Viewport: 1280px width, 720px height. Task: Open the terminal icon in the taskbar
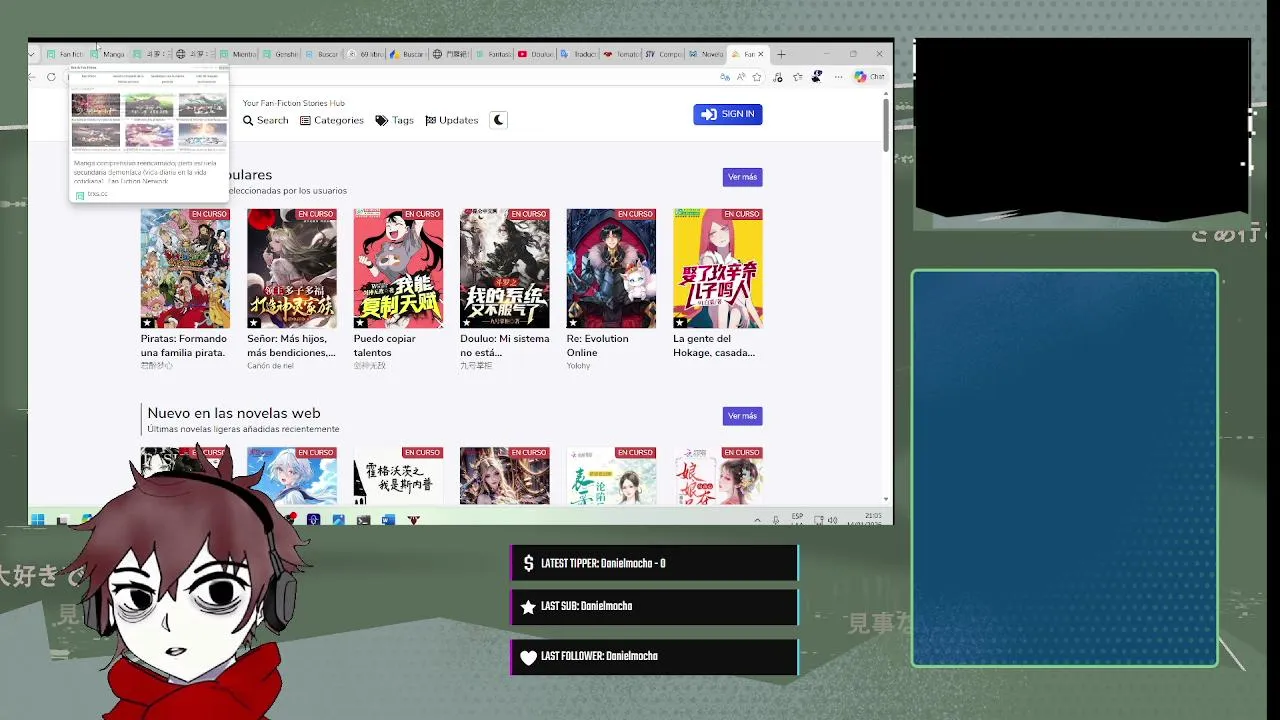point(363,519)
